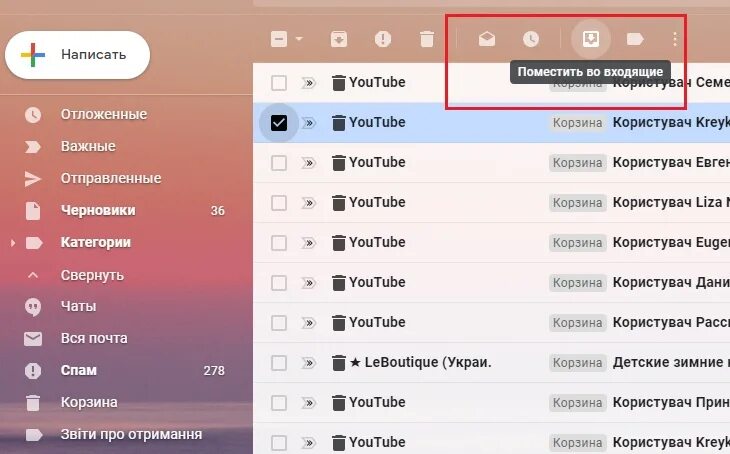Click the Важные marker icon
The image size is (730, 454).
point(33,147)
